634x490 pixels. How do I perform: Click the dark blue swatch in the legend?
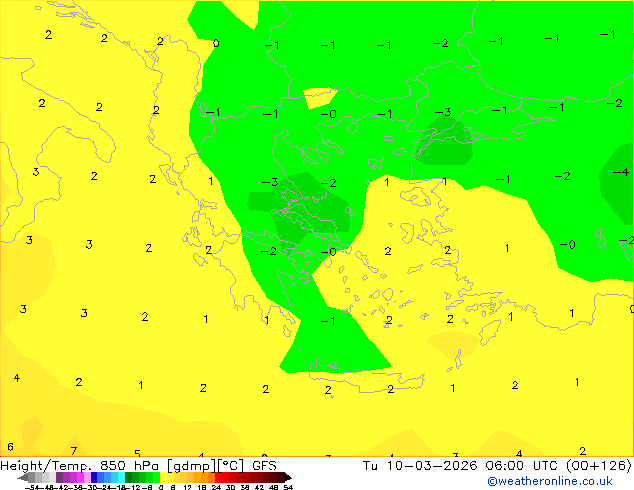(x=94, y=478)
